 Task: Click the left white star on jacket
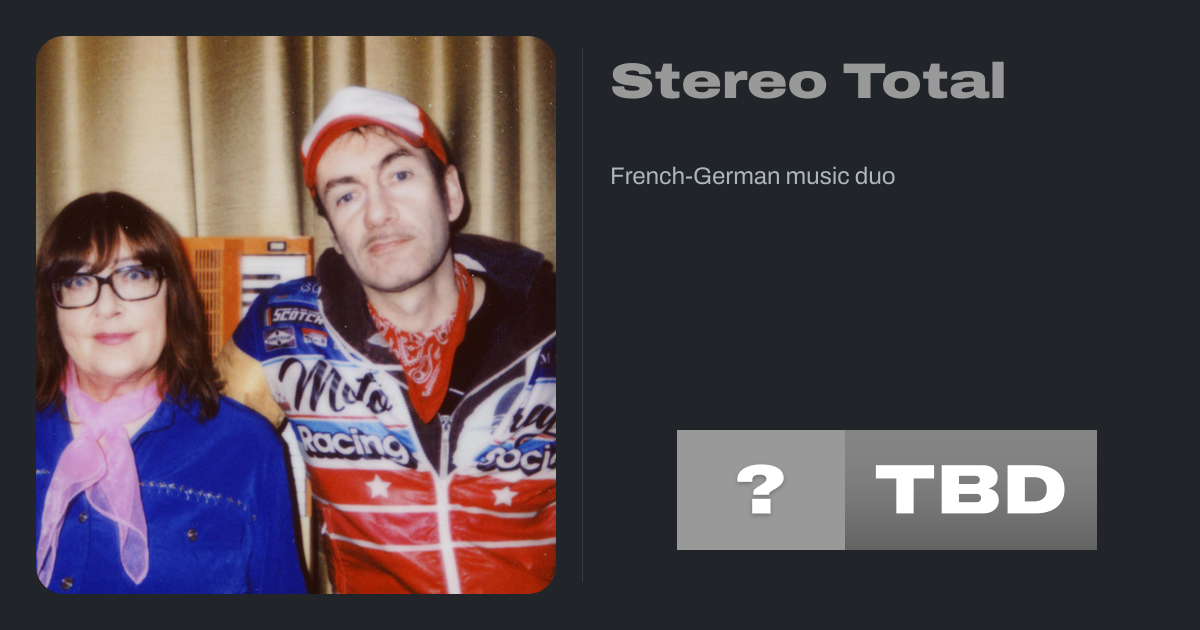[x=377, y=486]
